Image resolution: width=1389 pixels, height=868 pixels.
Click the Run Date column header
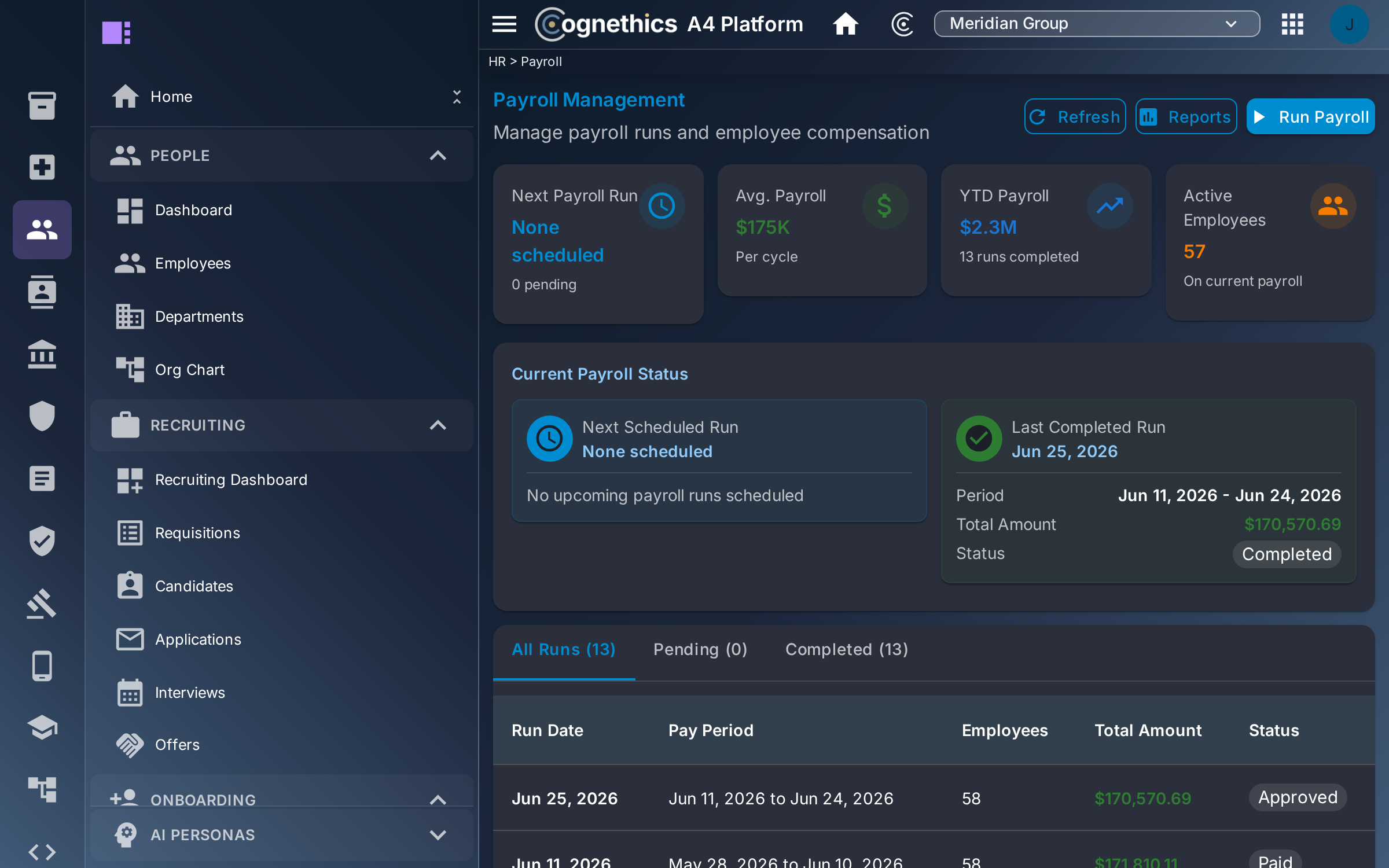click(x=547, y=730)
